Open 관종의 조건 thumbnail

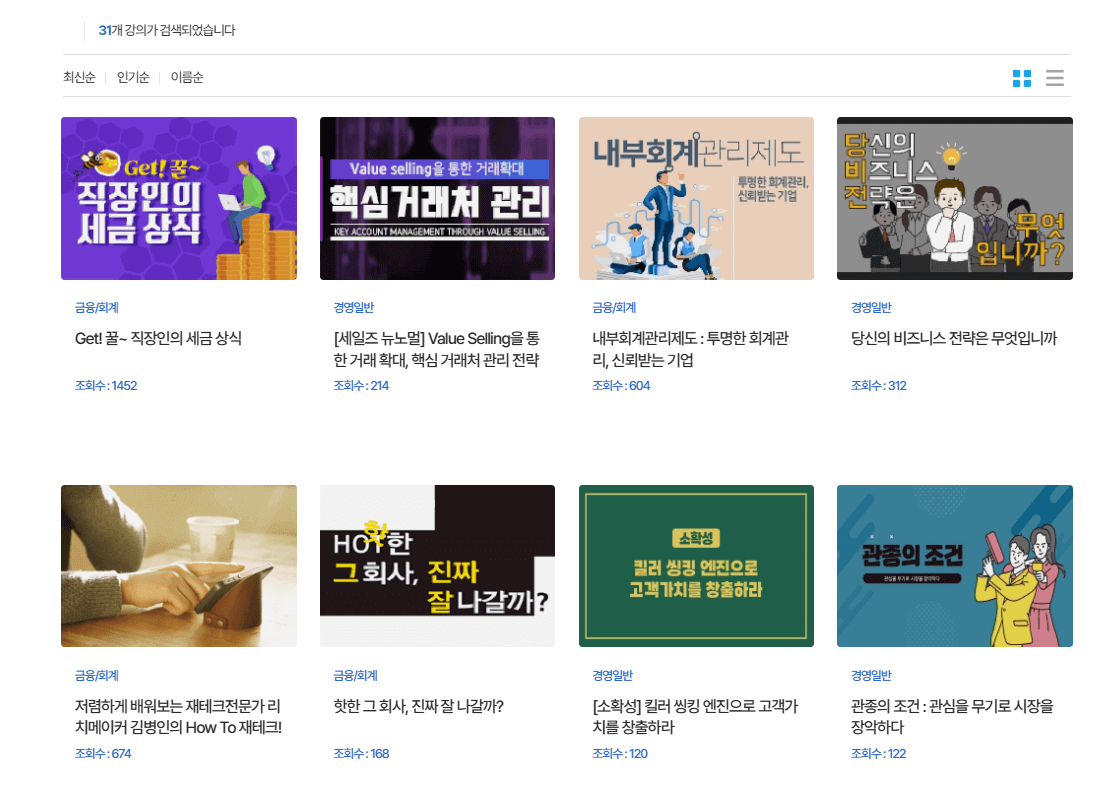point(954,566)
